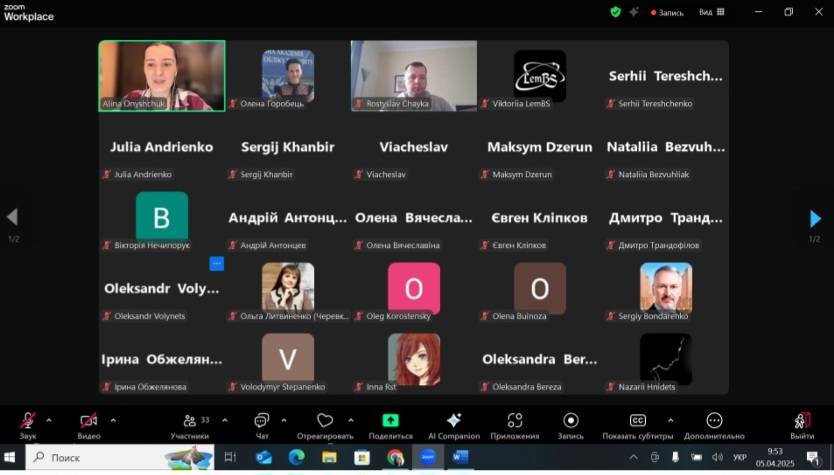Open the Вид view layout menu
Screen dimensions: 834x475
712,12
